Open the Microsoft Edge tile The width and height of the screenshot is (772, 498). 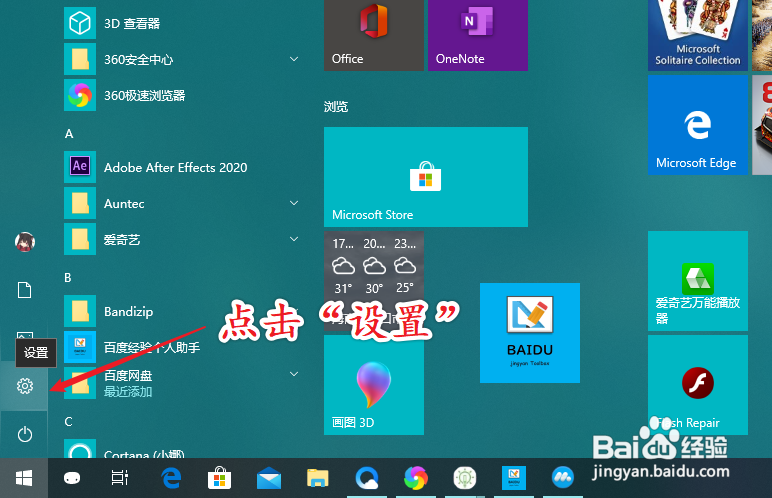[x=698, y=125]
